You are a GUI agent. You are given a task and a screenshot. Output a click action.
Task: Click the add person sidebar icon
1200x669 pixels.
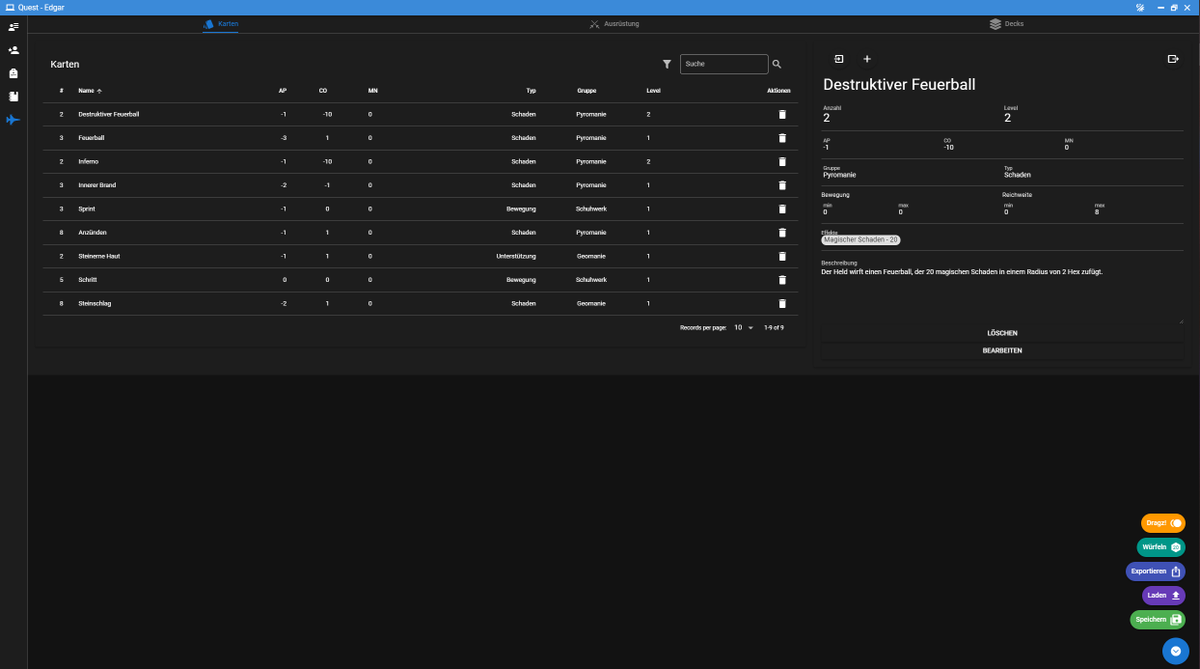[x=13, y=50]
